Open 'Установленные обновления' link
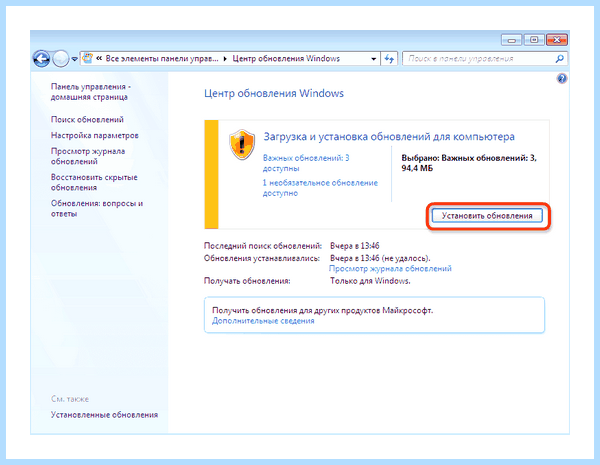 pos(104,414)
